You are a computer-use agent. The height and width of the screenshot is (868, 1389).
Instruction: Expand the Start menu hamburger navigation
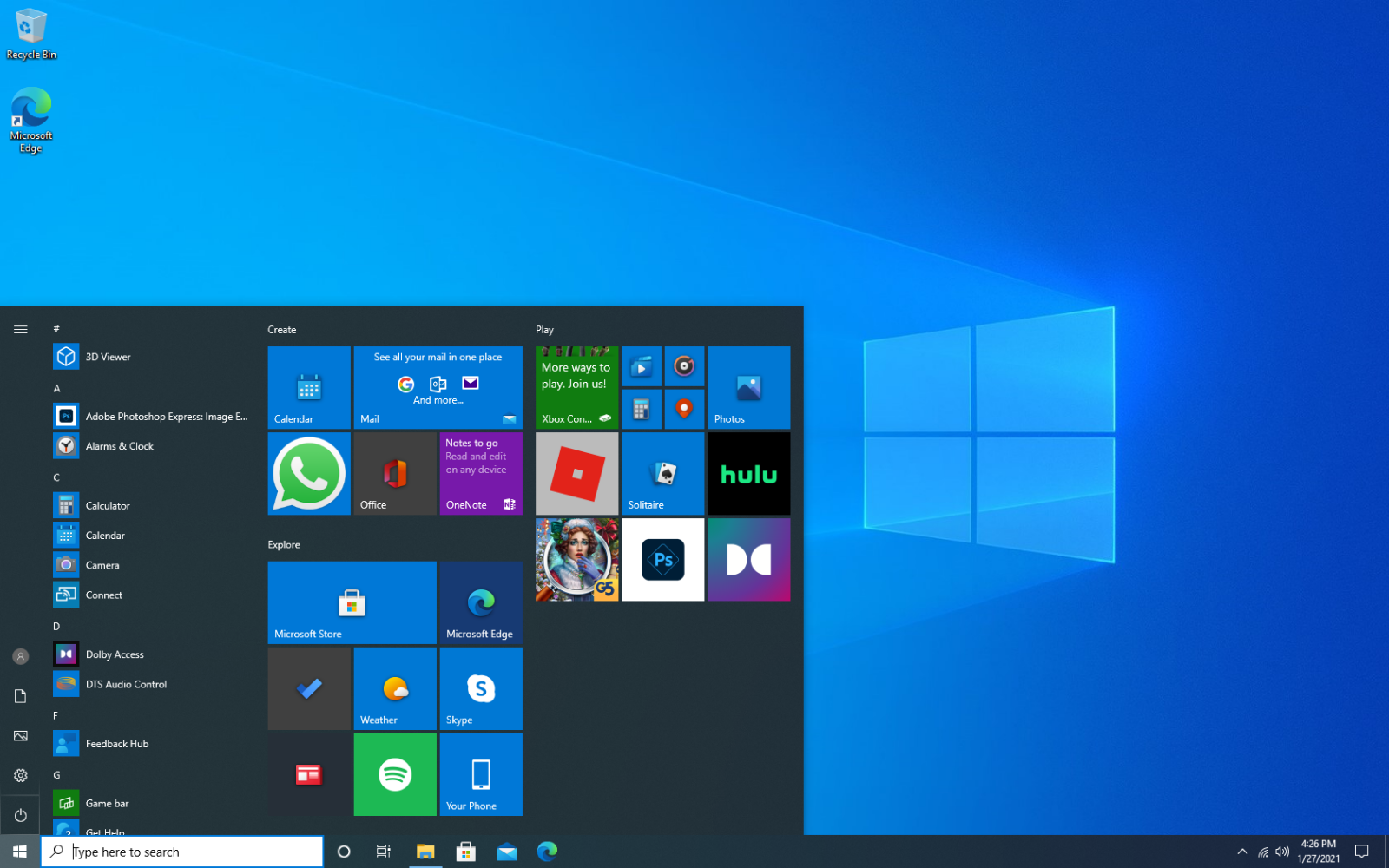(21, 329)
